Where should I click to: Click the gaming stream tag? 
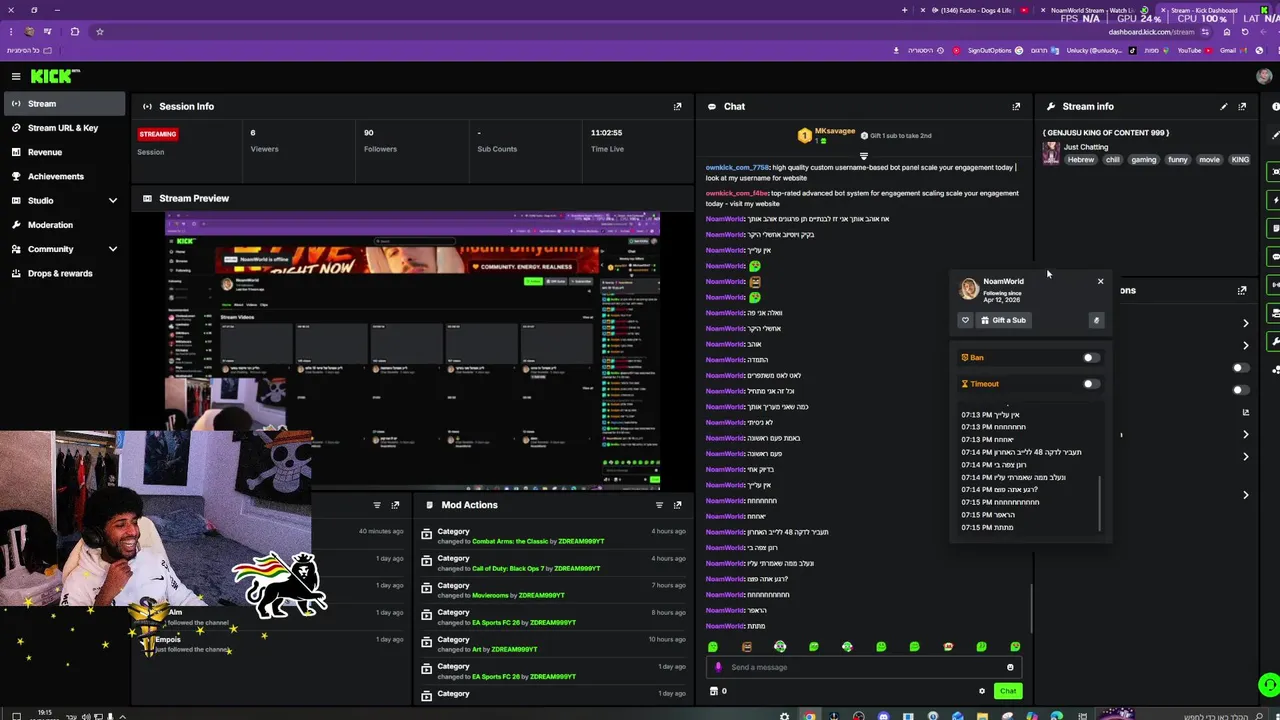1144,160
